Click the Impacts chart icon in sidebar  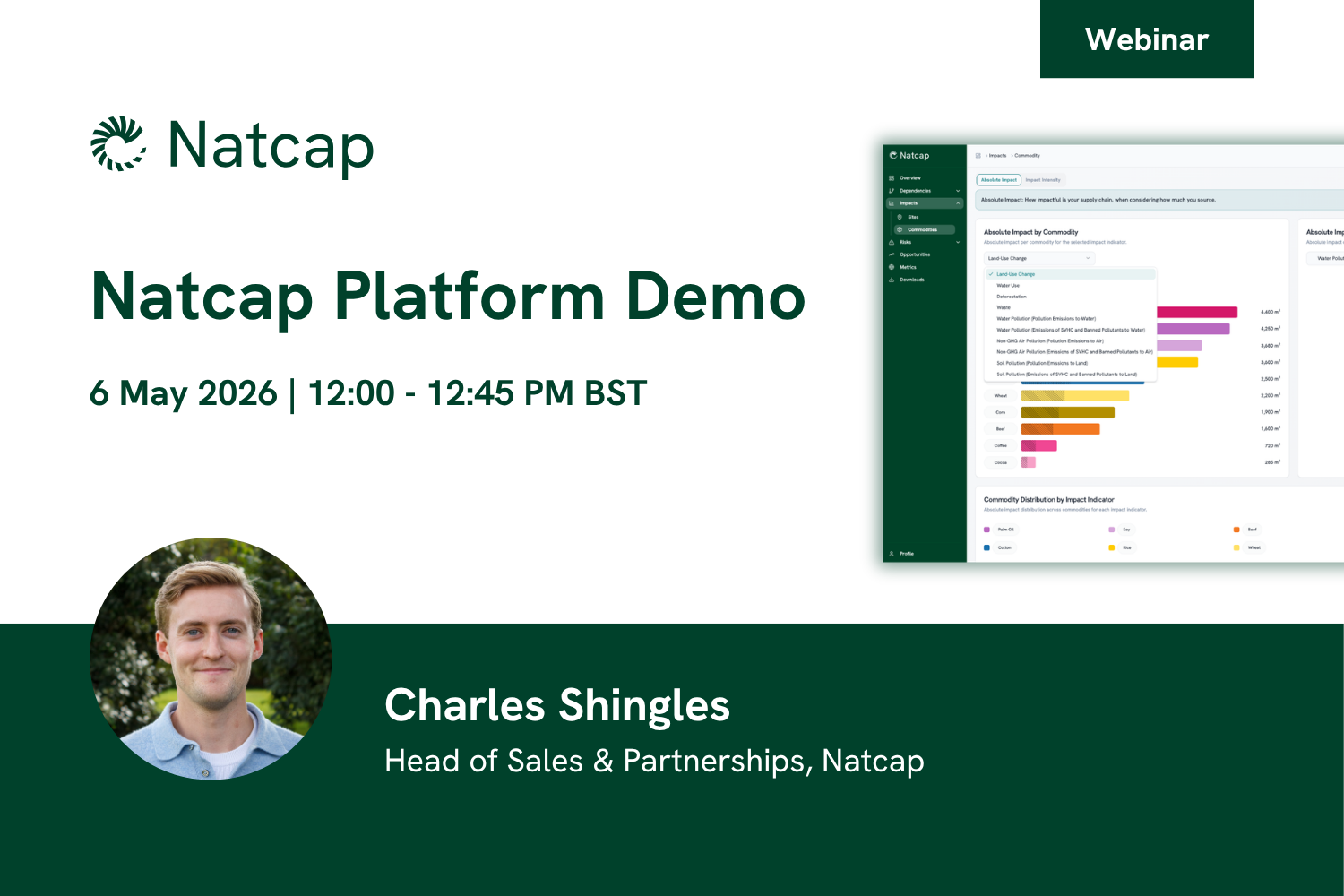892,203
